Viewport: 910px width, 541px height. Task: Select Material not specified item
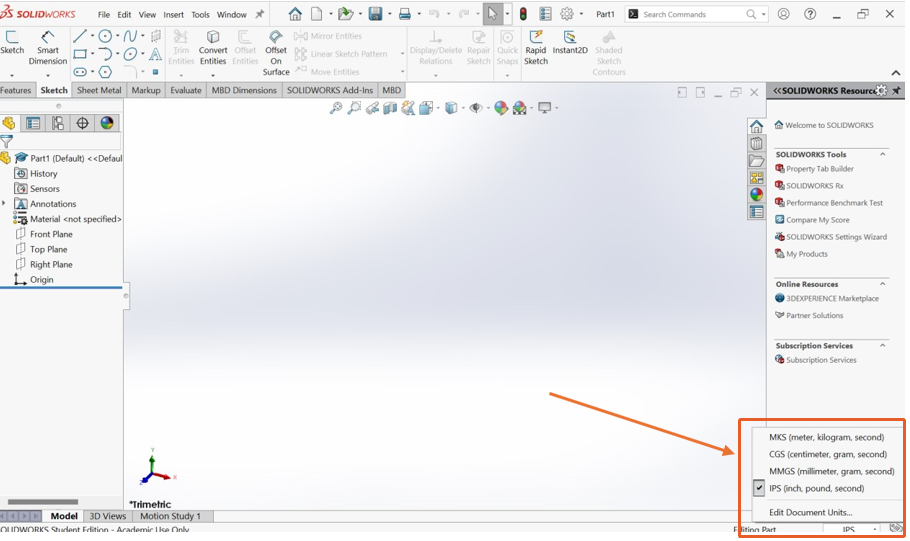[x=75, y=219]
